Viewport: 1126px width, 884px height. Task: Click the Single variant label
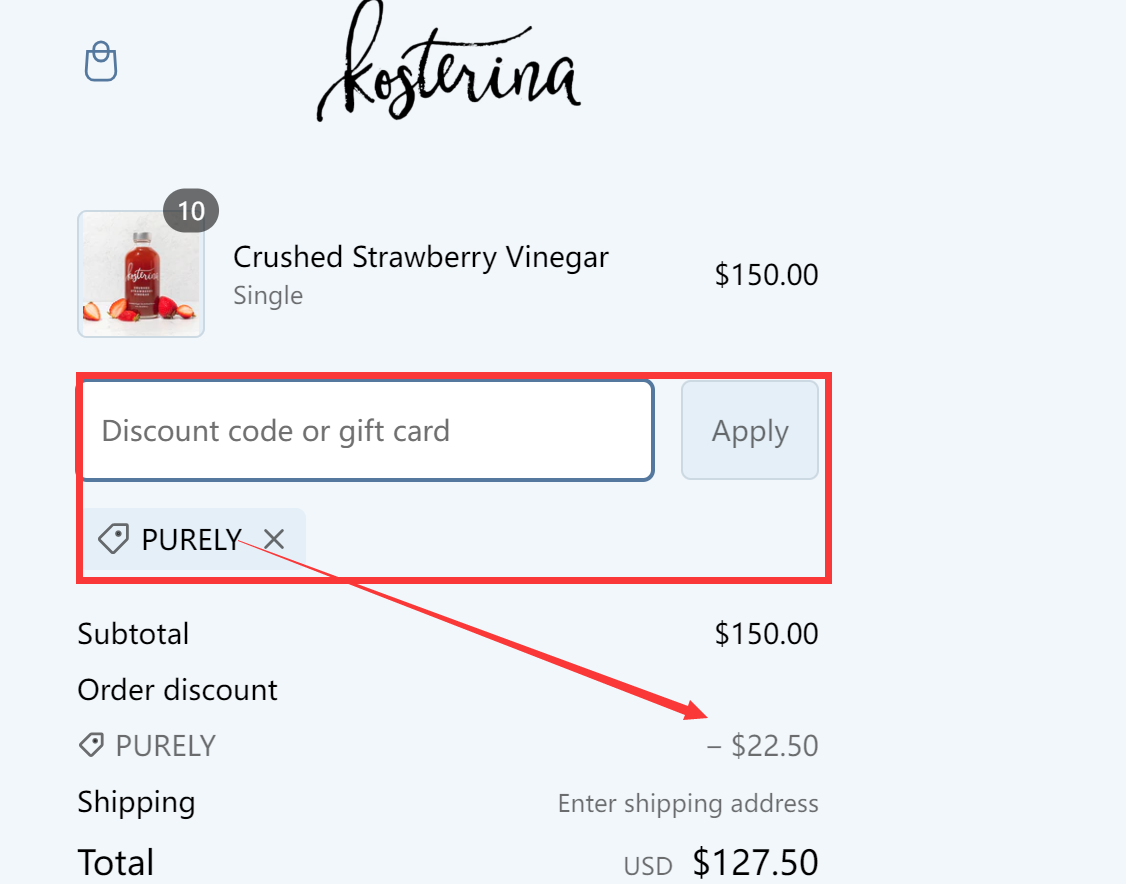point(267,295)
